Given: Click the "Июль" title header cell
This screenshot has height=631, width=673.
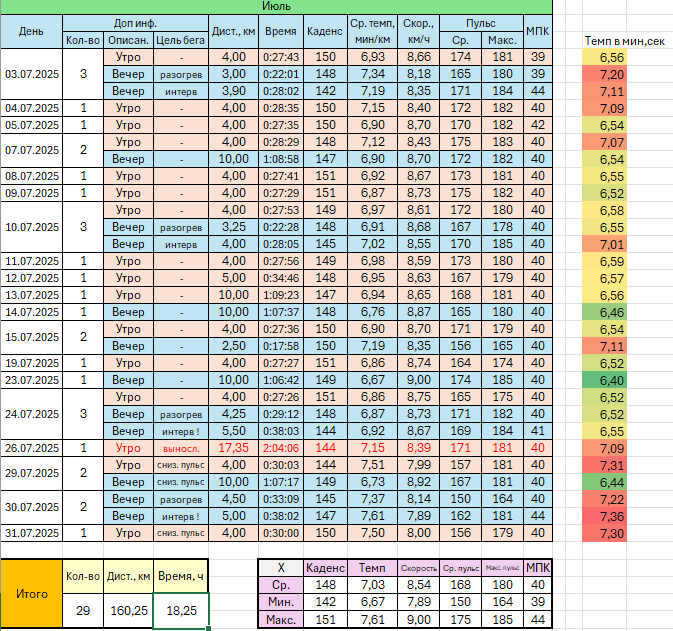Looking at the screenshot, I should tap(276, 6).
